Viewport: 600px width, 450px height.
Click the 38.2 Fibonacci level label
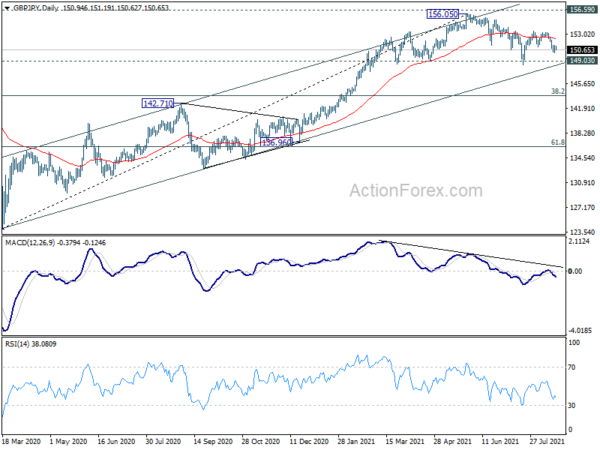point(558,91)
